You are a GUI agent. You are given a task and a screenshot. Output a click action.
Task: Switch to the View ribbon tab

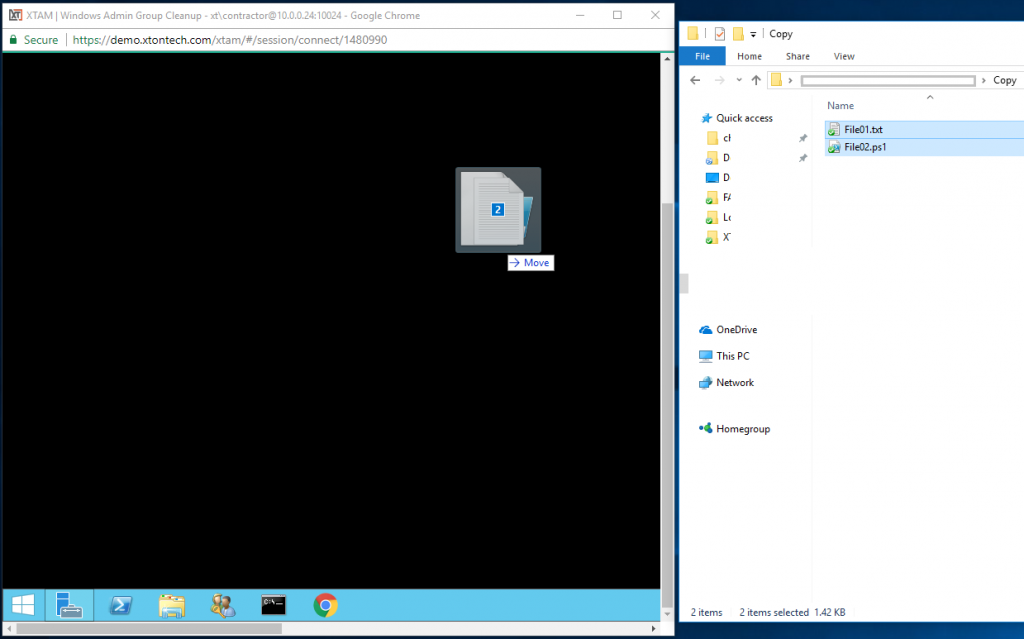click(844, 57)
